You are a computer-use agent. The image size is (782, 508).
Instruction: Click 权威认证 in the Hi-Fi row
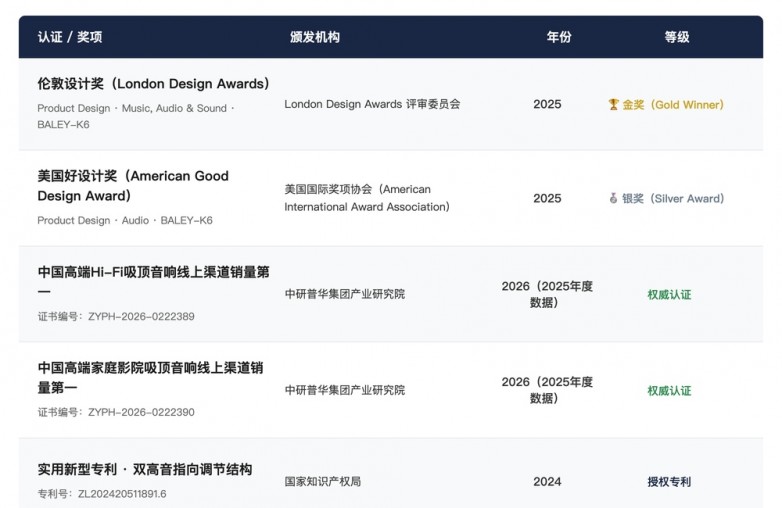pos(669,295)
